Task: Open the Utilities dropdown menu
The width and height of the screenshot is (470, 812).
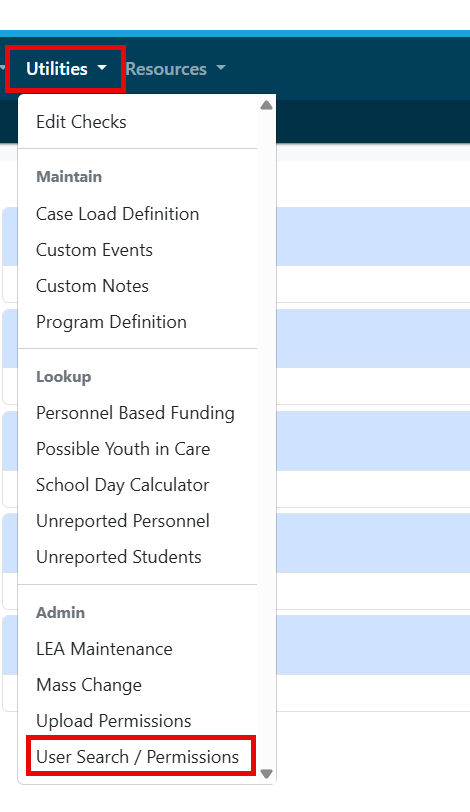Action: [66, 69]
